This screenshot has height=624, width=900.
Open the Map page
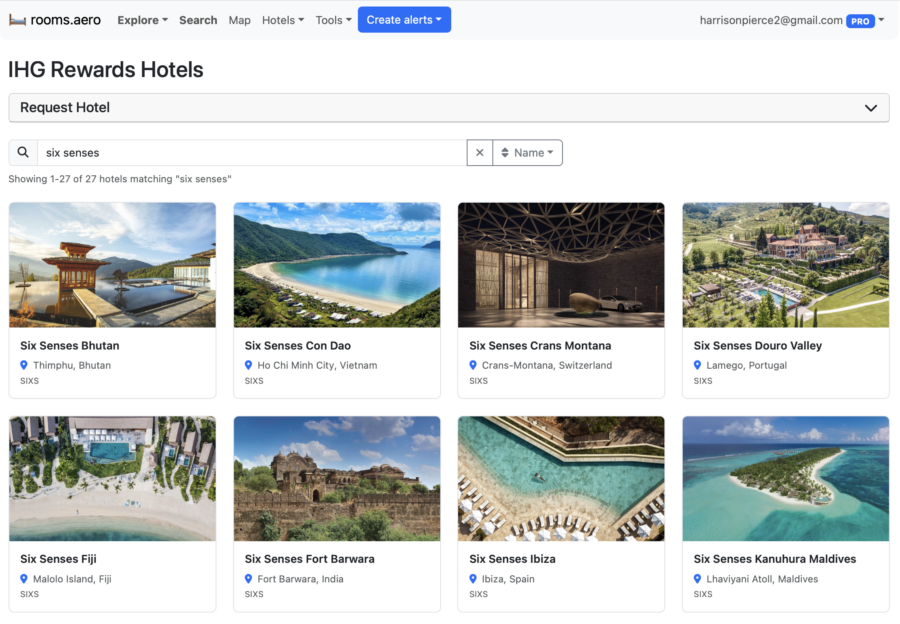pos(239,20)
